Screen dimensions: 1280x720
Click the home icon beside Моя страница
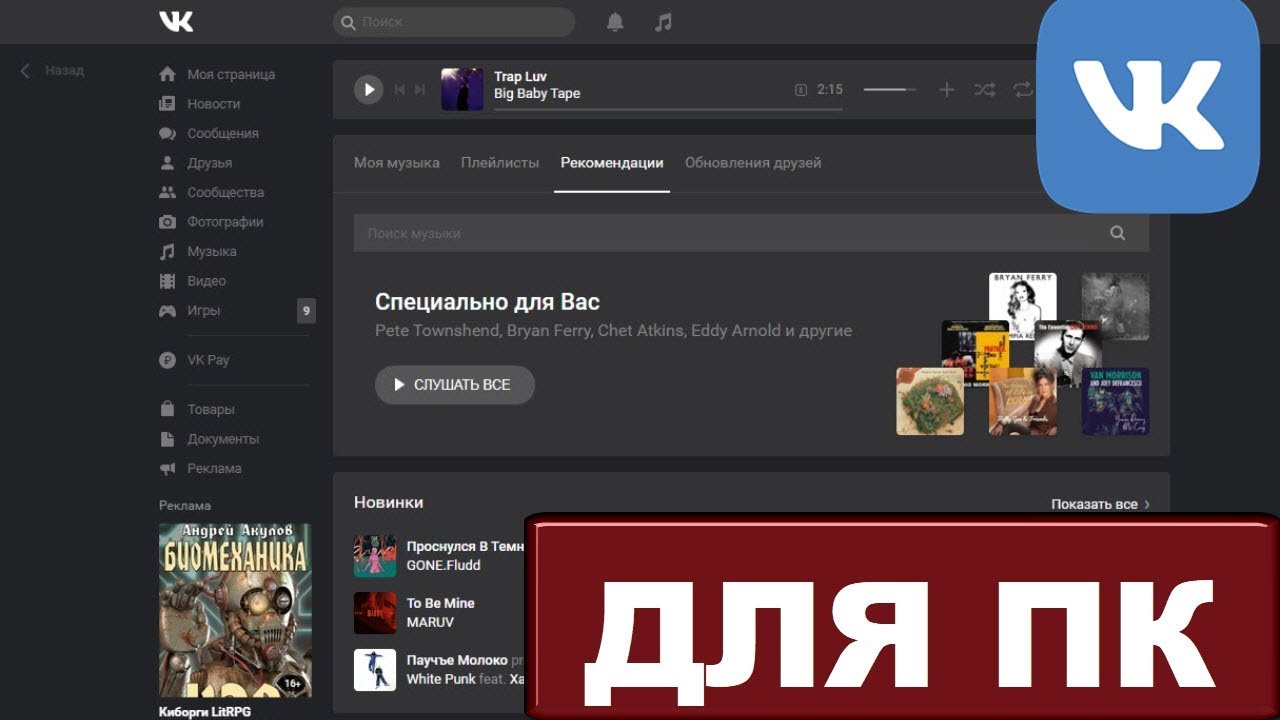pyautogui.click(x=168, y=74)
